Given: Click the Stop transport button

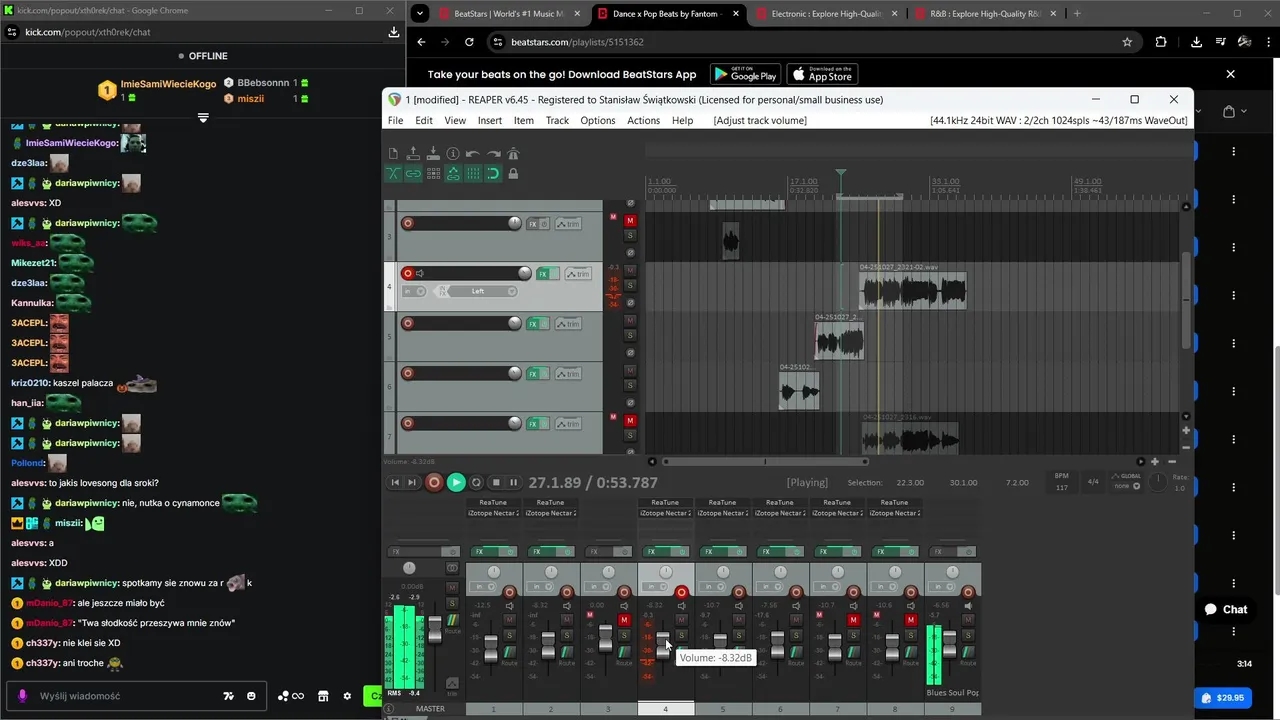Looking at the screenshot, I should pos(495,483).
